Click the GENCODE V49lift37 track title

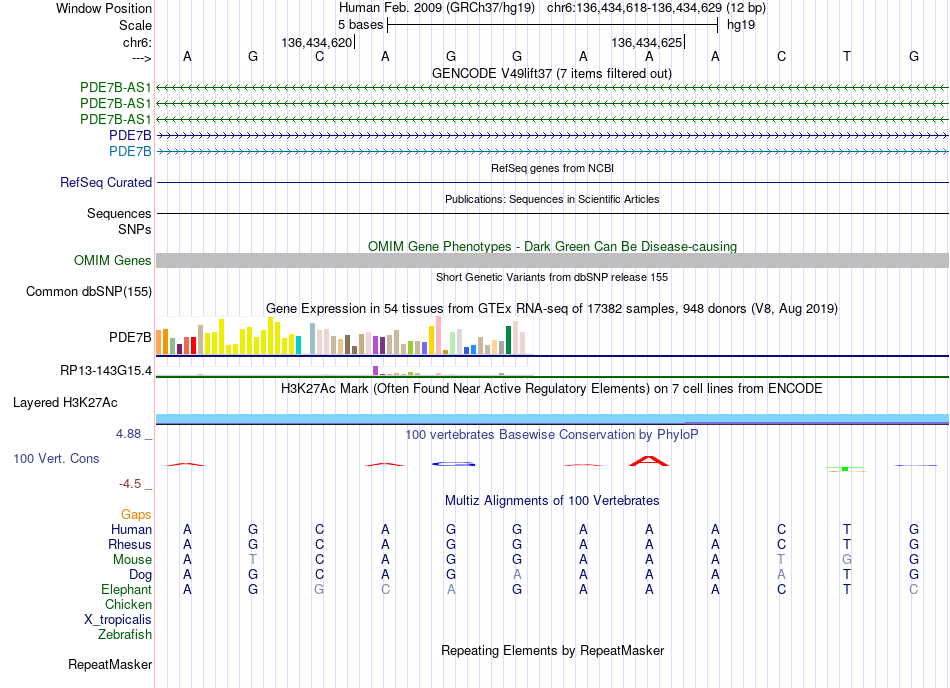551,73
